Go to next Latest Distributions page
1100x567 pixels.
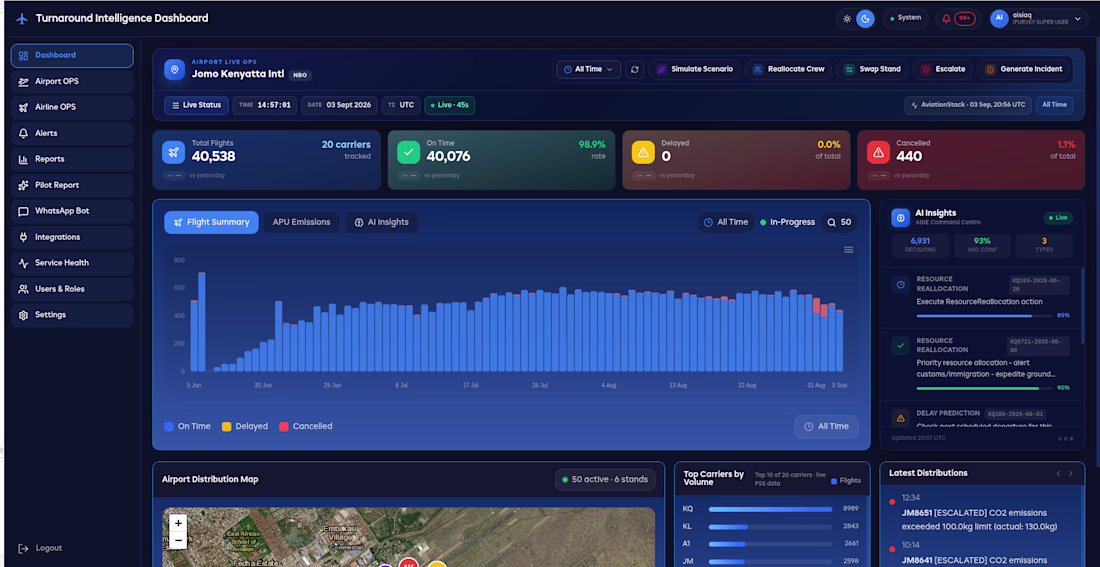tap(1071, 474)
